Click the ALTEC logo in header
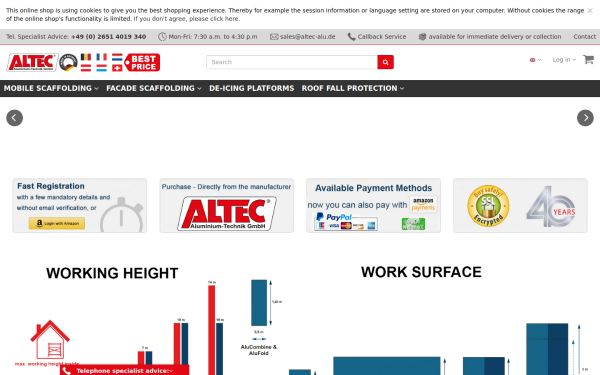This screenshot has height=375, width=600. point(32,62)
